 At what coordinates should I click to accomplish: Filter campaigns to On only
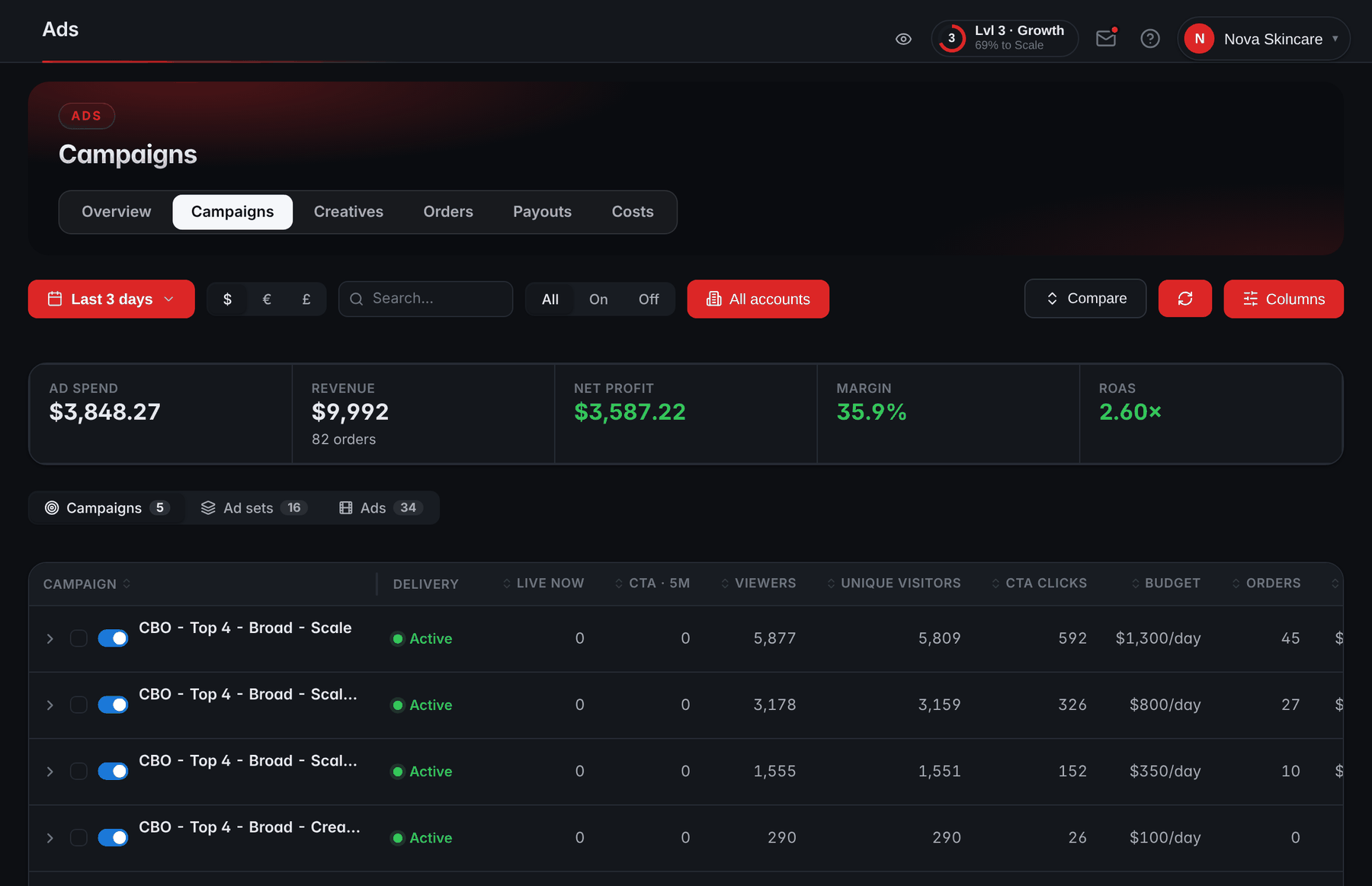(x=598, y=299)
